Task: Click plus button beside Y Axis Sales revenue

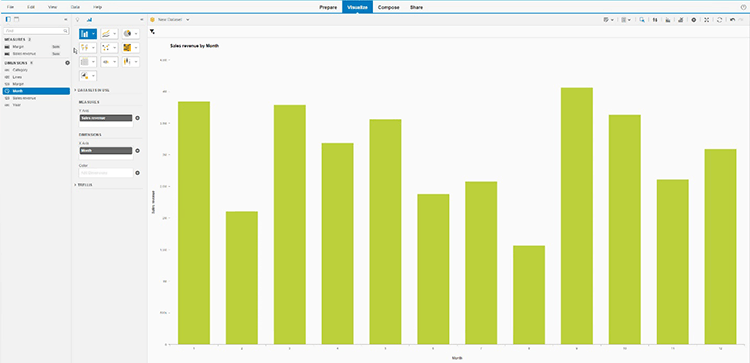Action: [137, 118]
